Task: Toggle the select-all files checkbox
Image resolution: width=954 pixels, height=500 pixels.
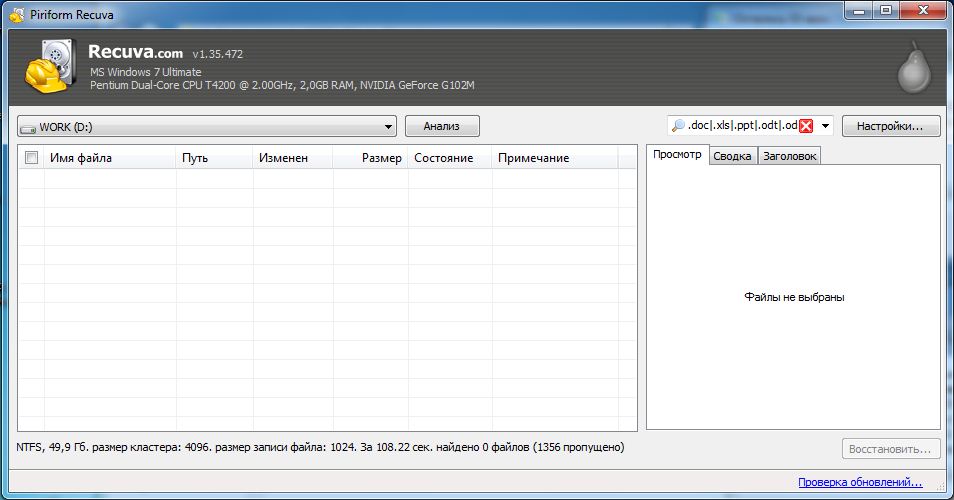Action: 31,157
